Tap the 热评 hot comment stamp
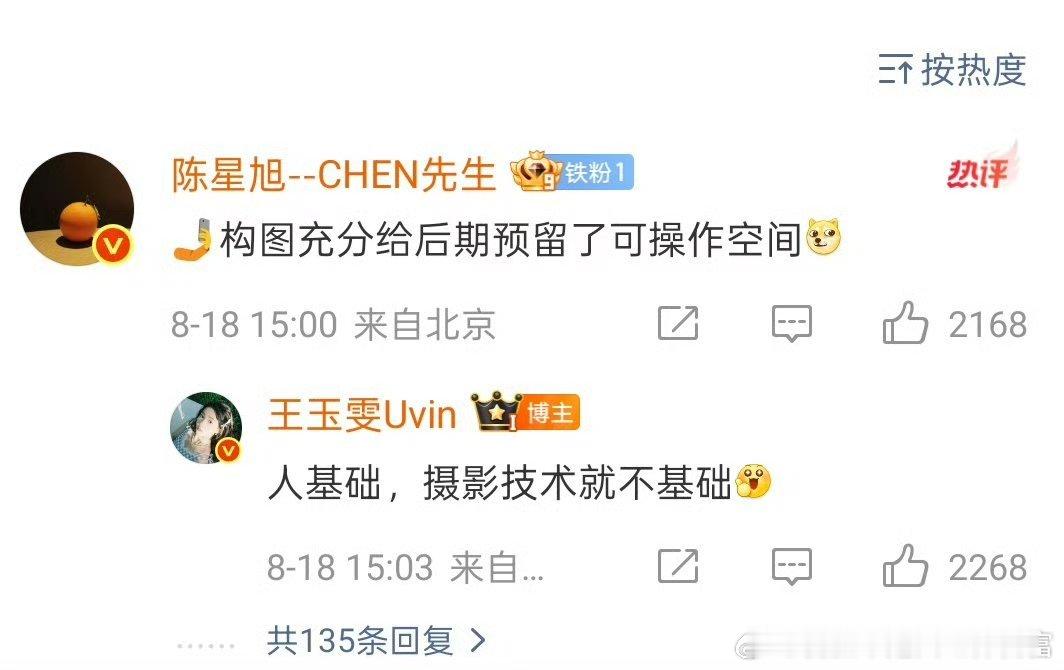1064x670 pixels. [983, 166]
